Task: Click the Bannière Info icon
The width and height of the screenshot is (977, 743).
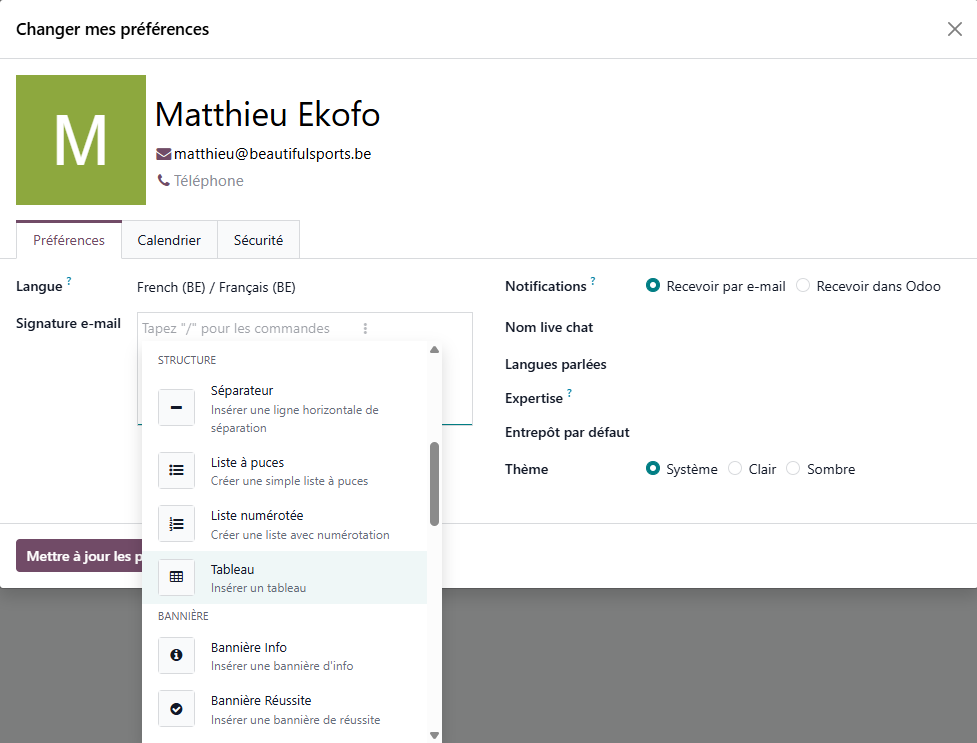Action: coord(176,655)
